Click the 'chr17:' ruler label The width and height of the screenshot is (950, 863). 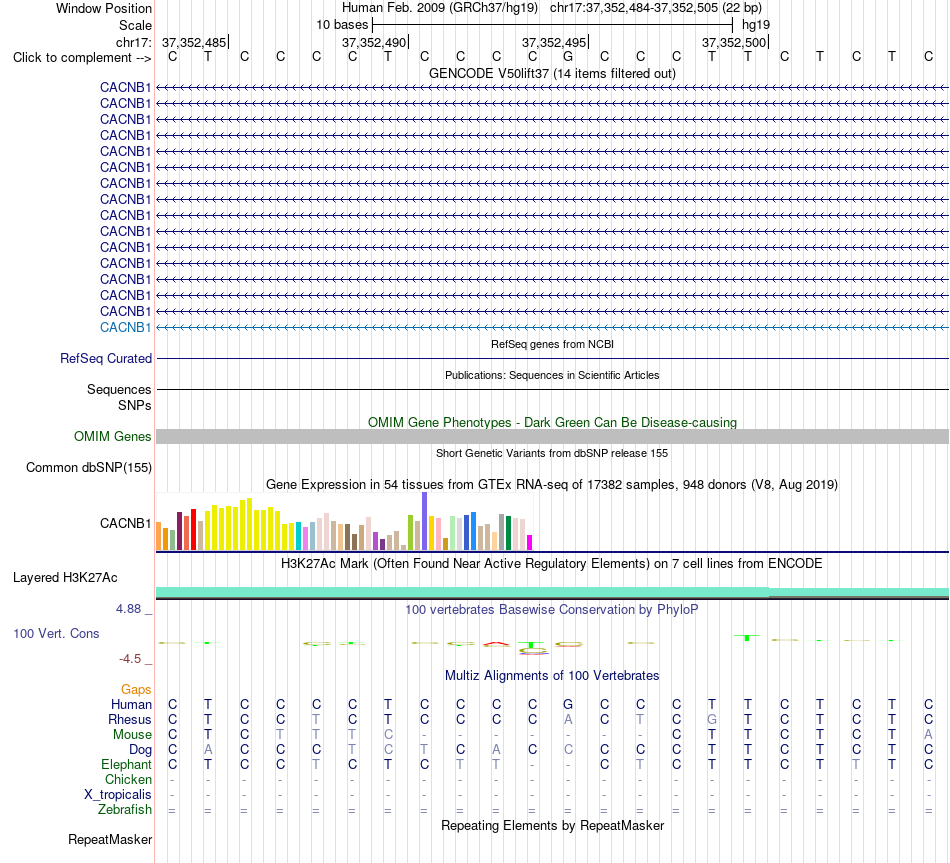(x=133, y=42)
